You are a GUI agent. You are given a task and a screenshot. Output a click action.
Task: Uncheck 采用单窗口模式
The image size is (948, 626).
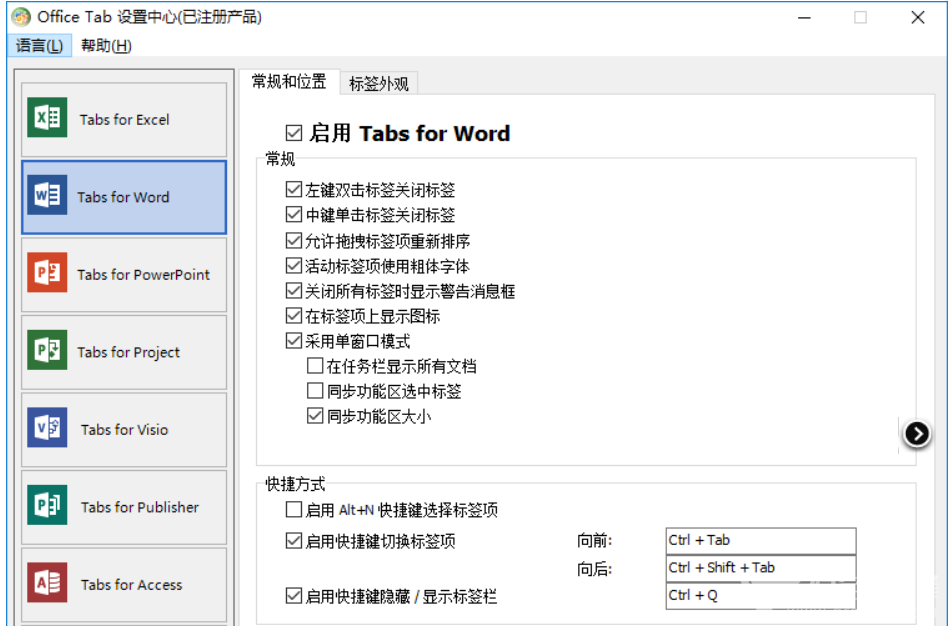point(293,340)
